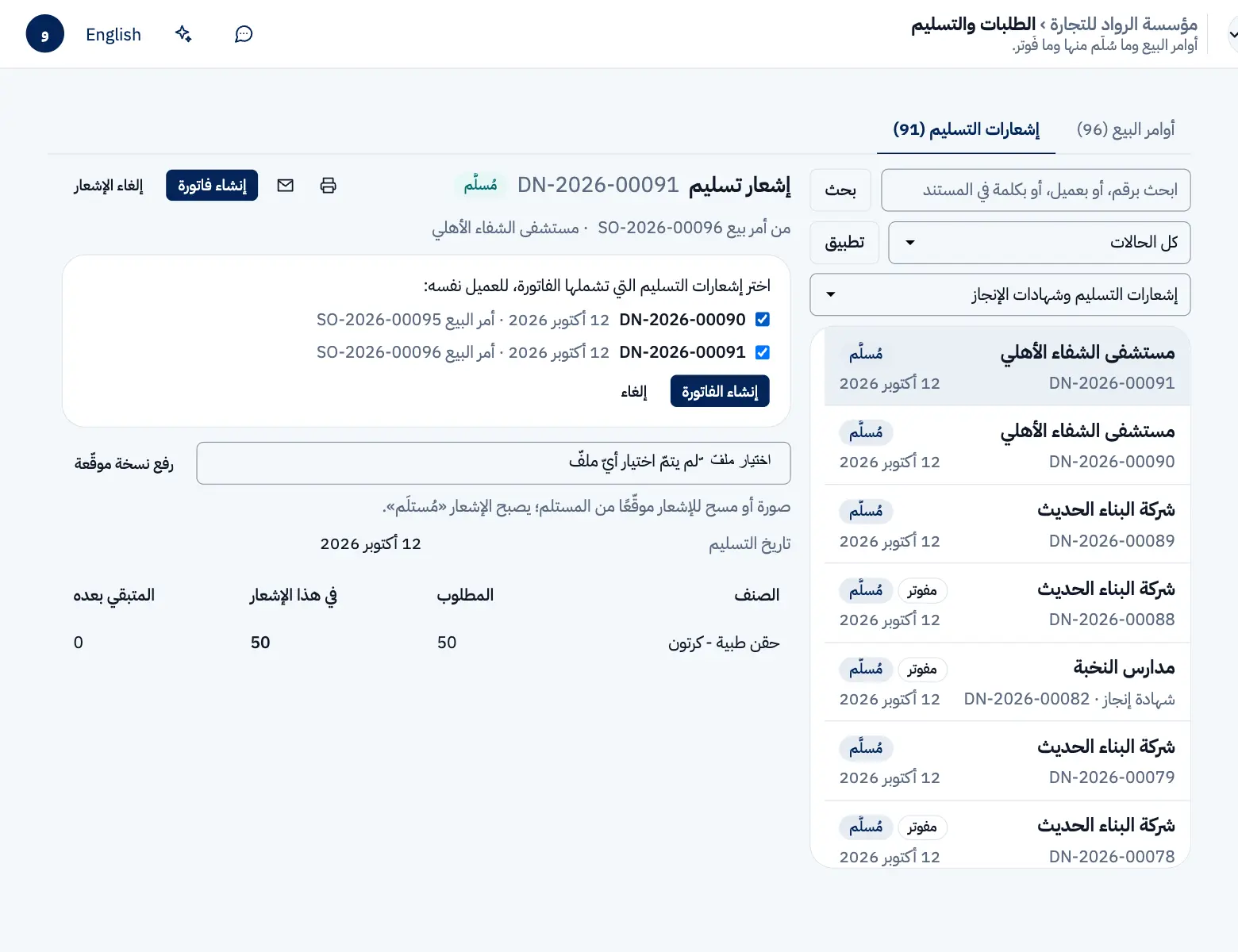Image resolution: width=1238 pixels, height=952 pixels.
Task: Open the AI sparkle assistant icon
Action: coord(183,33)
